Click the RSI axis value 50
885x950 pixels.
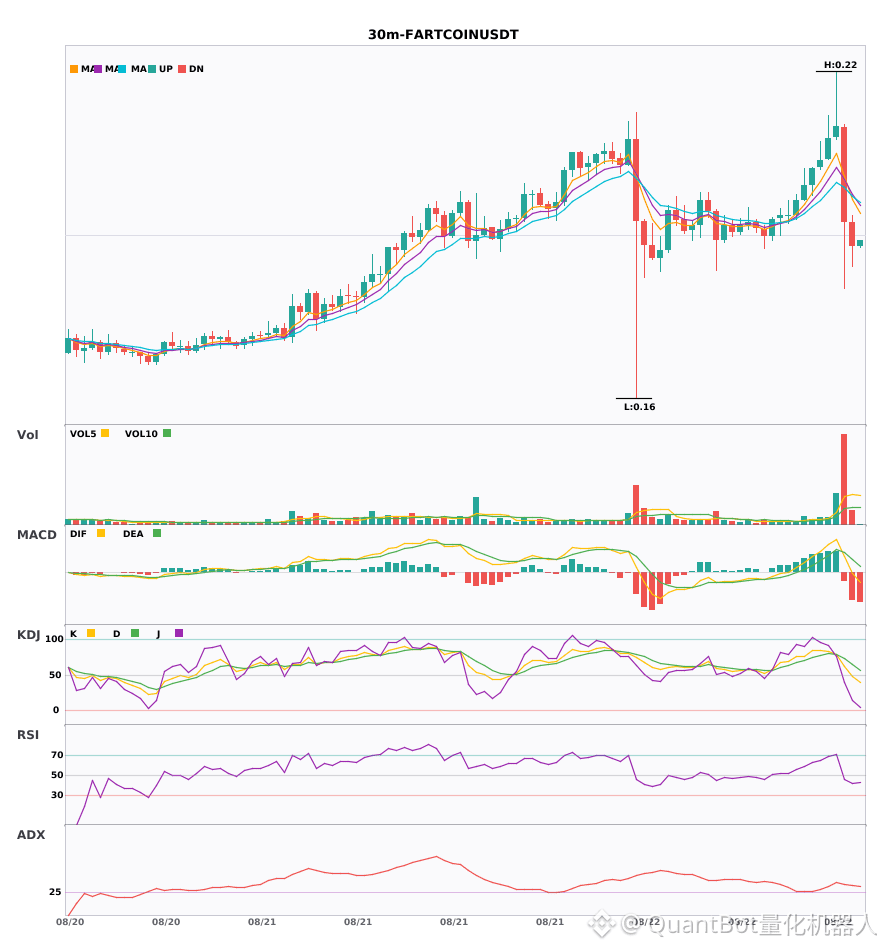click(57, 775)
